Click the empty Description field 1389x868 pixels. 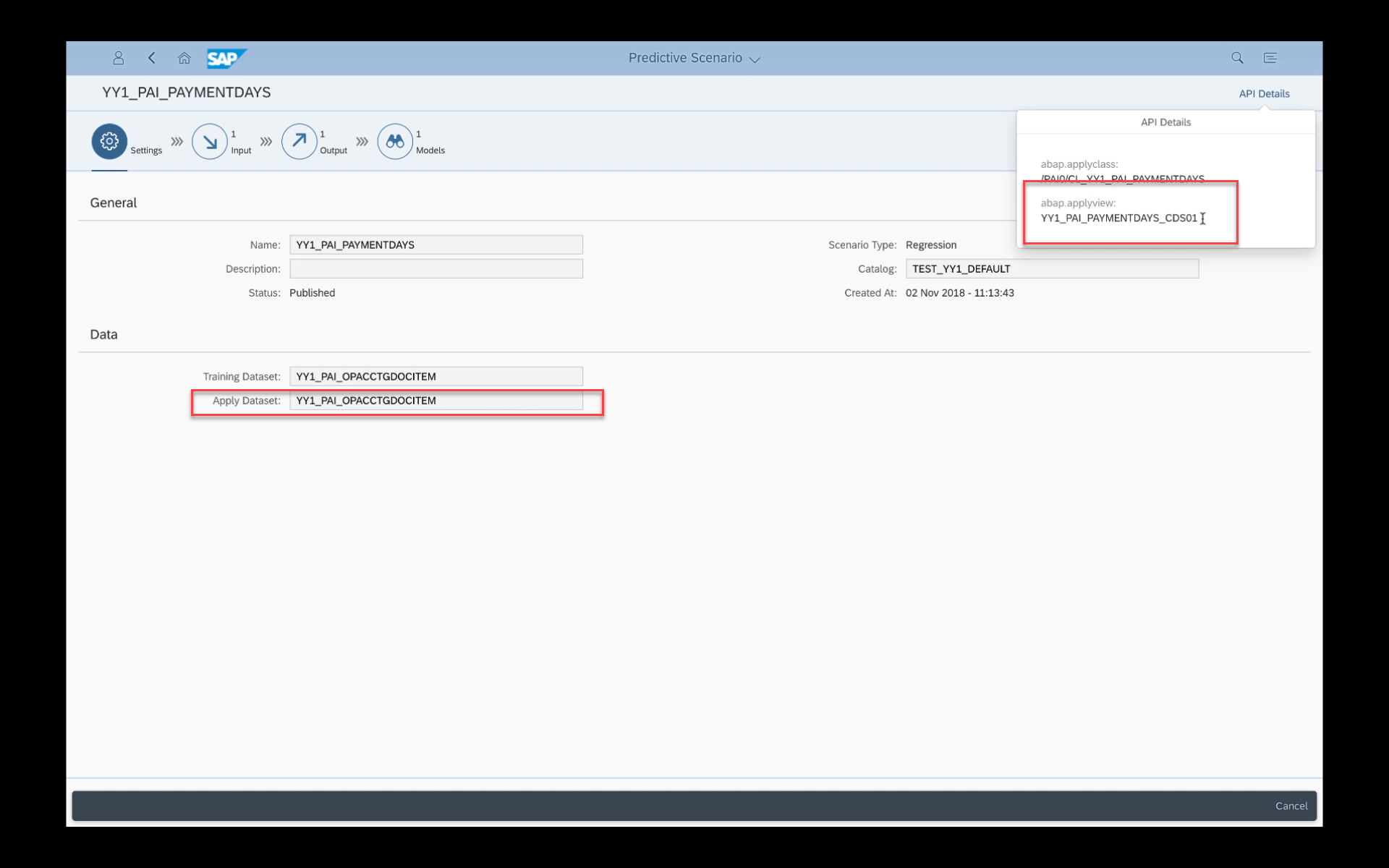(x=436, y=268)
